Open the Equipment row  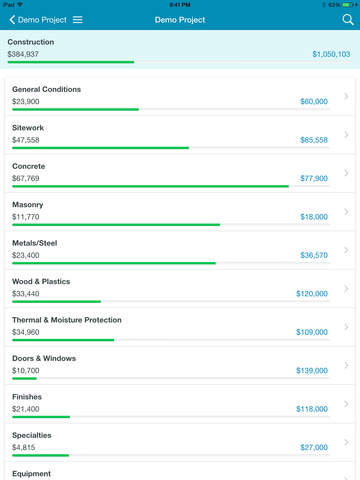pyautogui.click(x=180, y=471)
